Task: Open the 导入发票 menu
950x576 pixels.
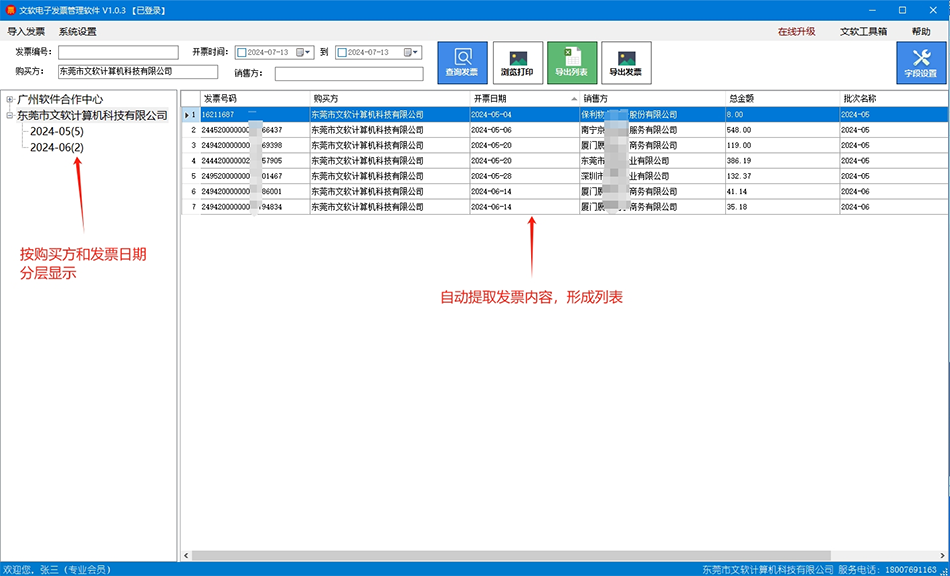Action: 26,30
